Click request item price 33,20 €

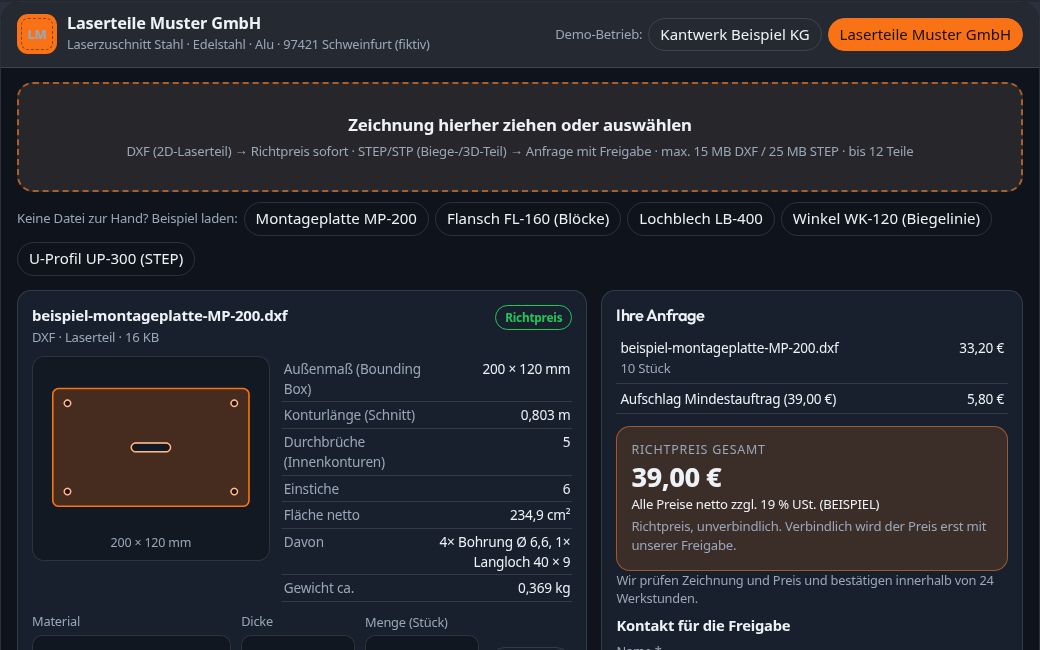[981, 348]
